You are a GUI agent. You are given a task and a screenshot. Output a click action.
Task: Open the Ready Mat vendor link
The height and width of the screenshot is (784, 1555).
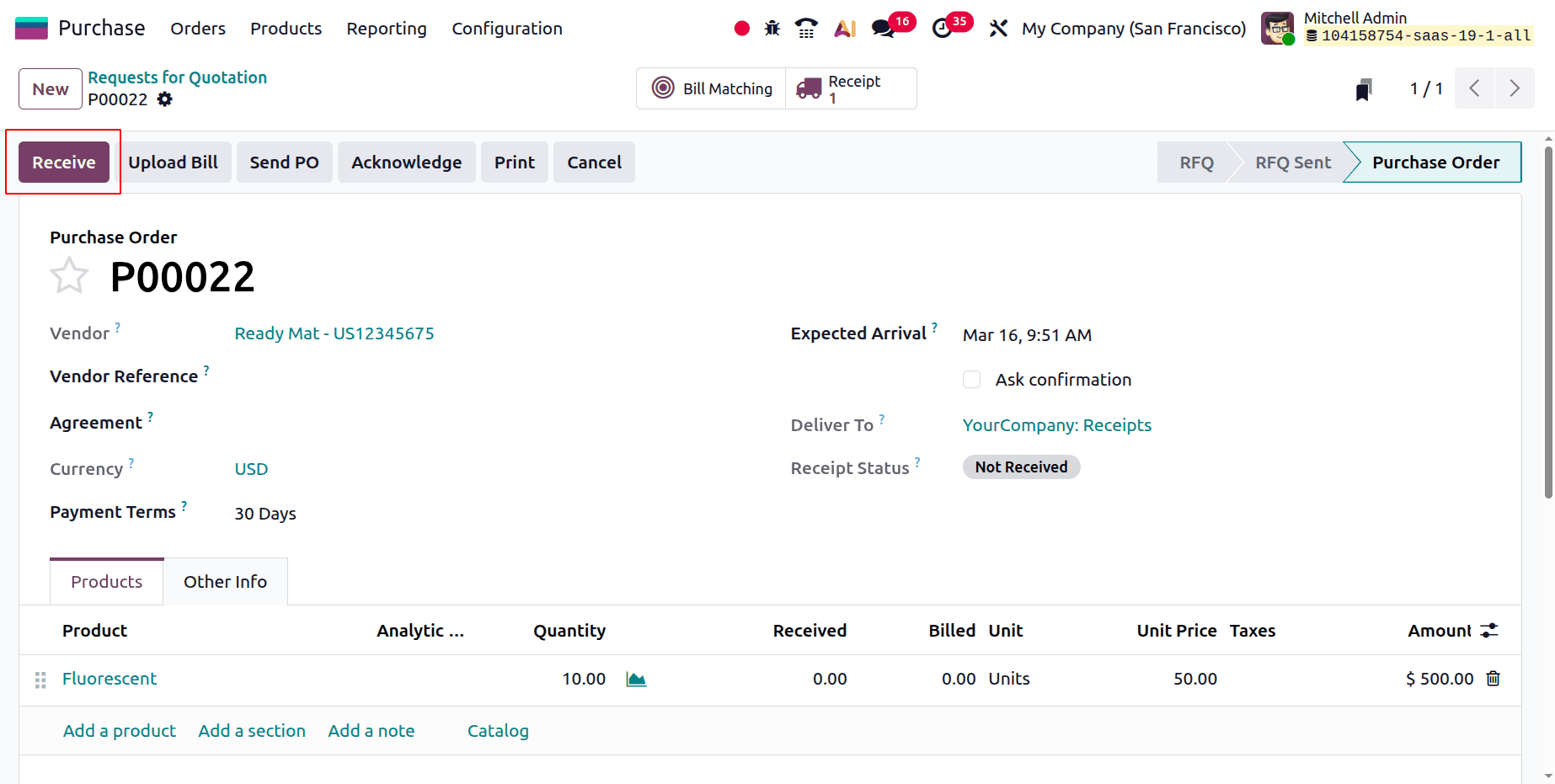334,333
